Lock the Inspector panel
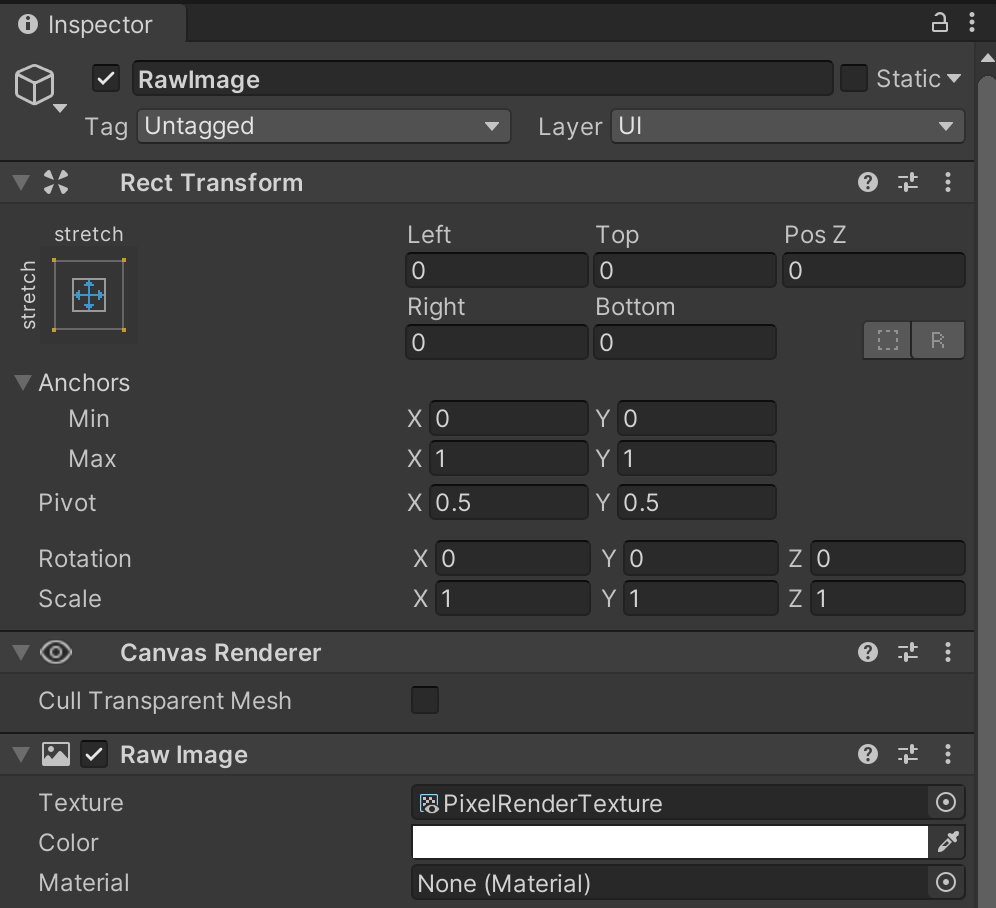996x908 pixels. [x=939, y=24]
